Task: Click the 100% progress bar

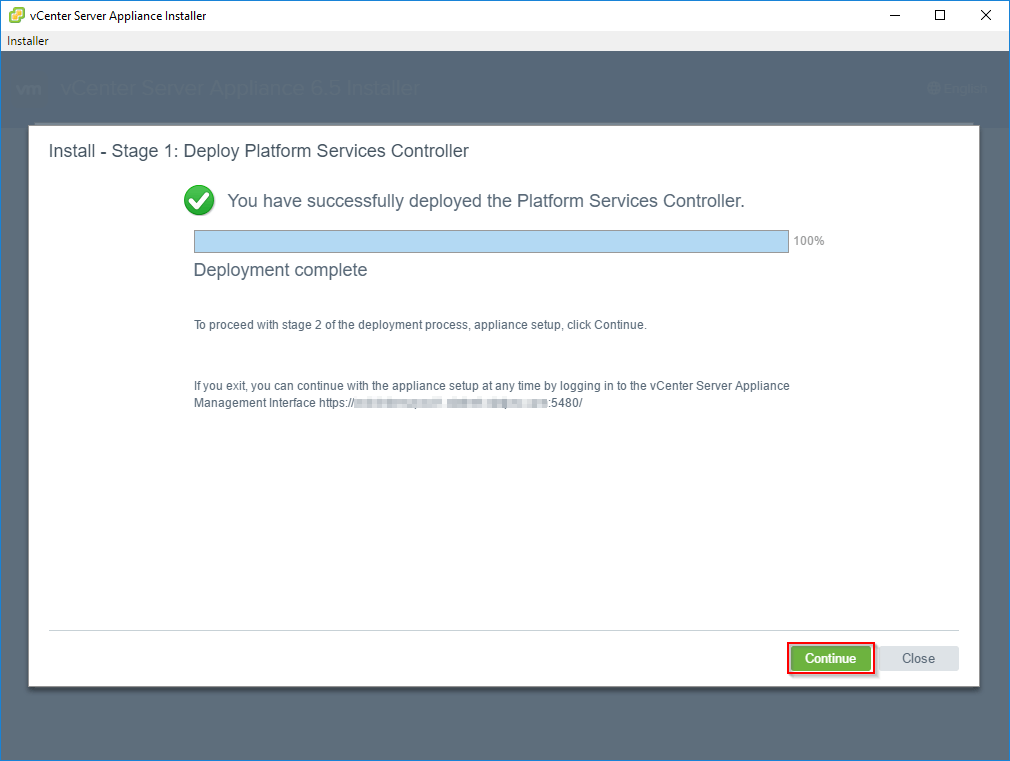Action: pyautogui.click(x=490, y=241)
